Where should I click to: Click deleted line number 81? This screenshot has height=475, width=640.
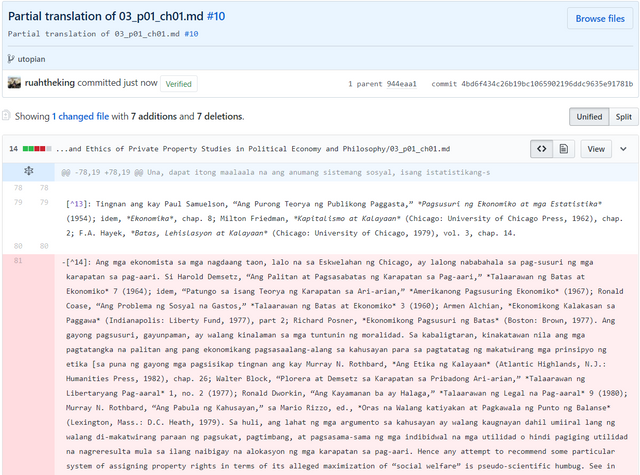(x=18, y=261)
